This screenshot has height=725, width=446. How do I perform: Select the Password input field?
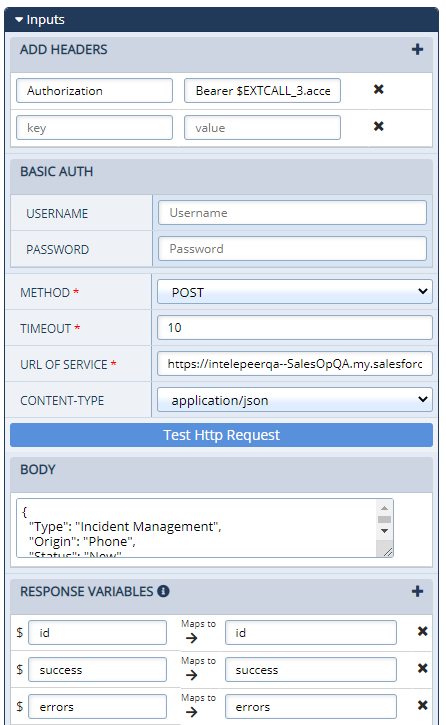(292, 249)
